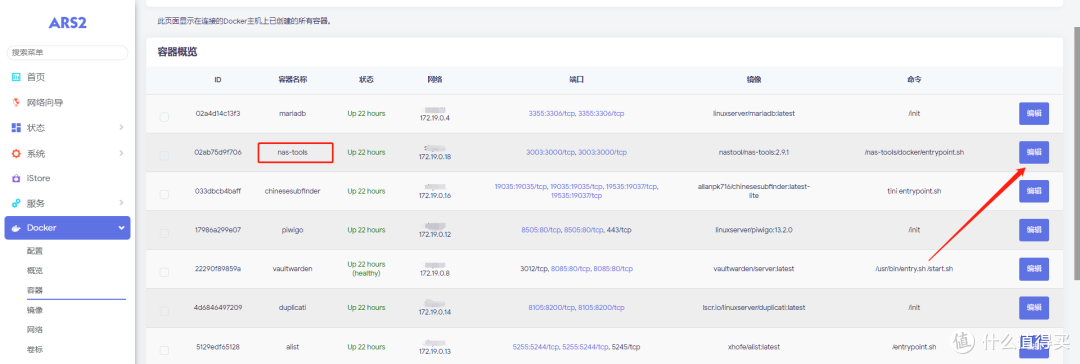Viewport: 1080px width, 364px height.
Task: Check the chinesesubfinder container checkbox
Action: click(x=164, y=195)
